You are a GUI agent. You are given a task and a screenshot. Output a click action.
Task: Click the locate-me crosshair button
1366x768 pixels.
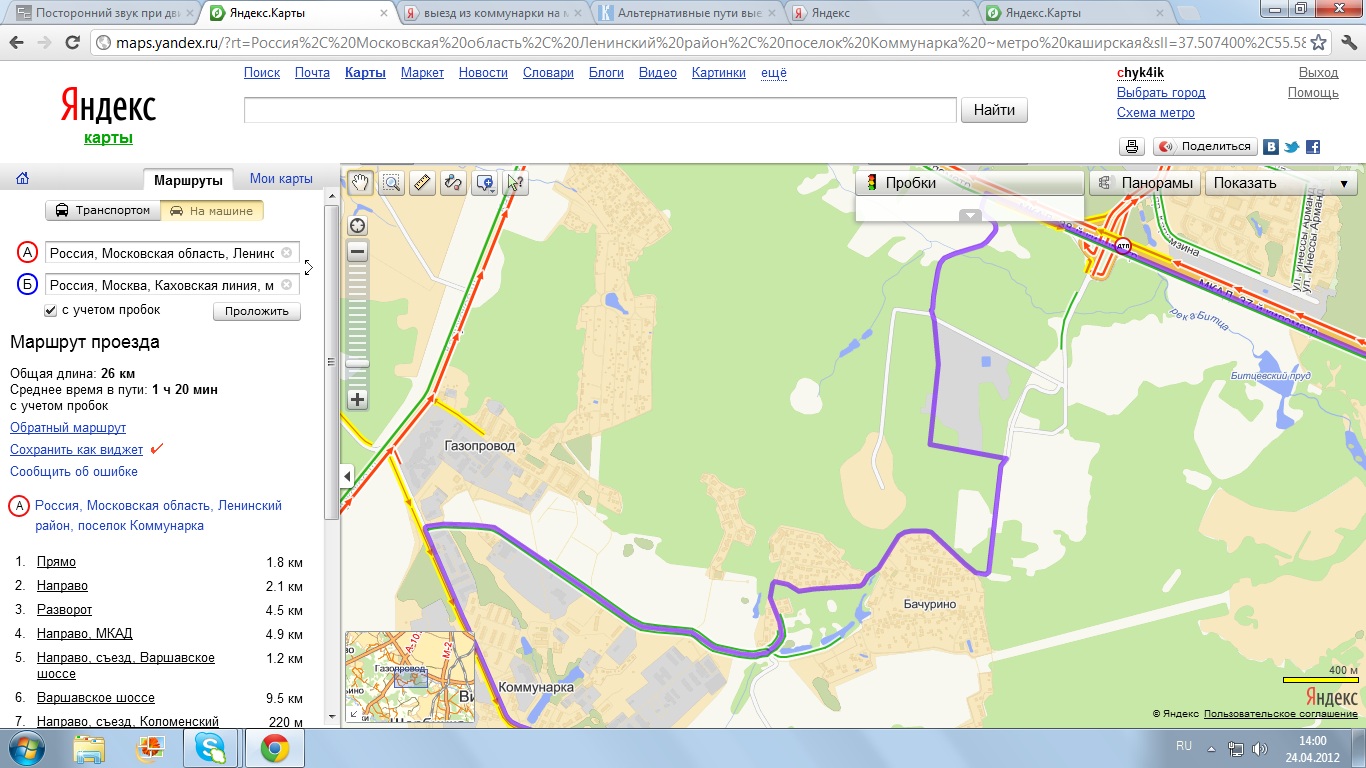(x=357, y=226)
